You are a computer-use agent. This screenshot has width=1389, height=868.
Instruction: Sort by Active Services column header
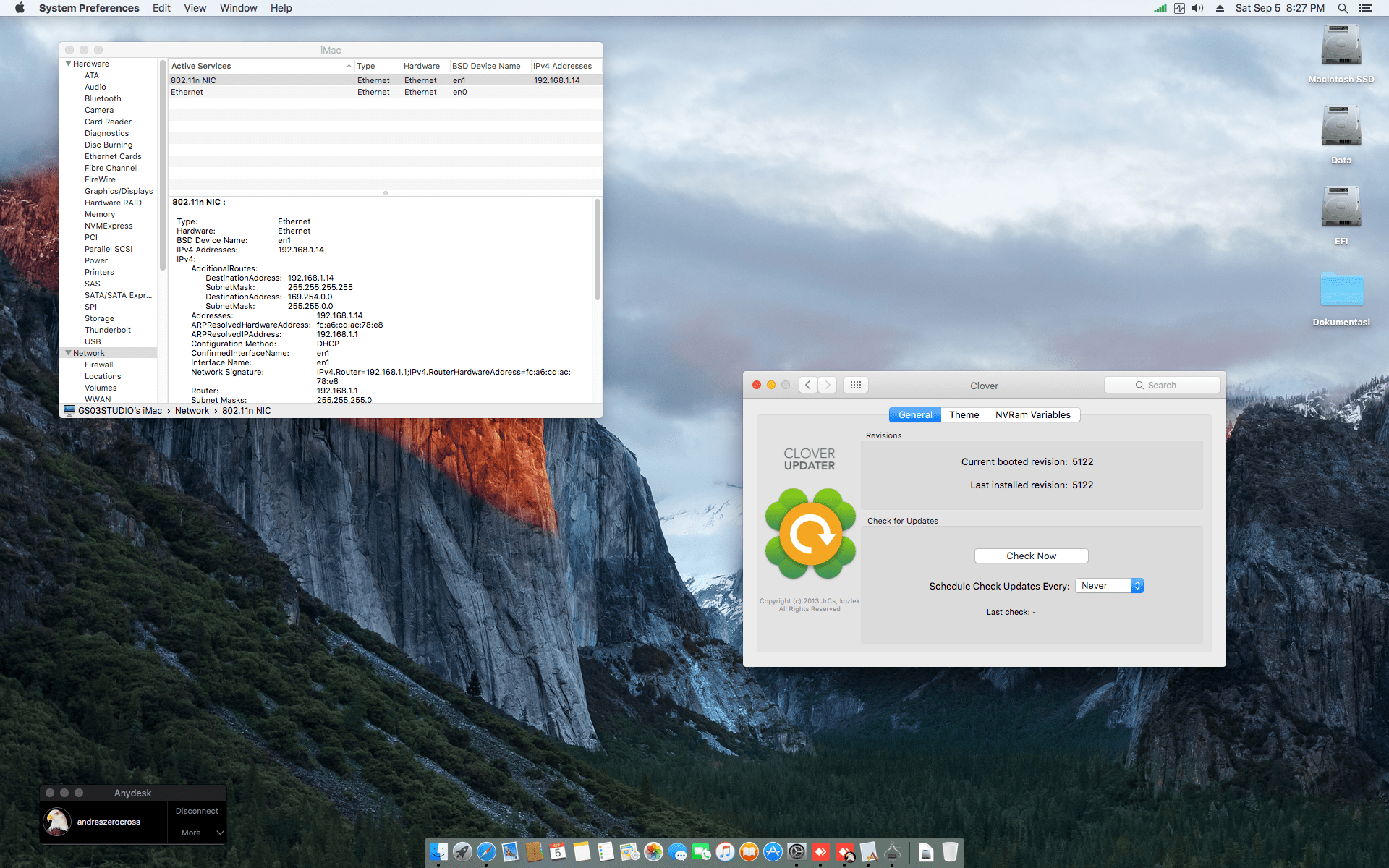pos(261,66)
